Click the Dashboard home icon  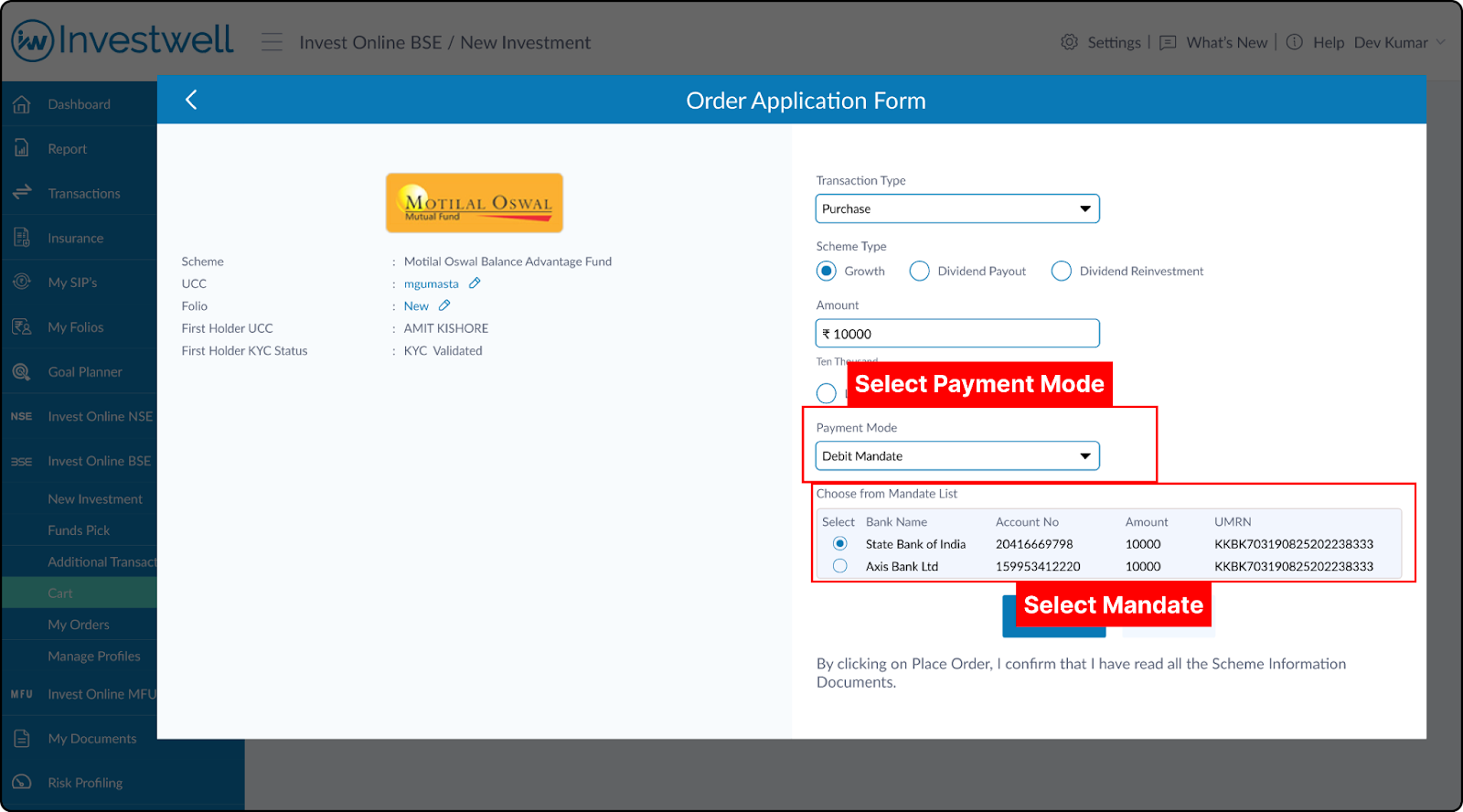tap(22, 104)
